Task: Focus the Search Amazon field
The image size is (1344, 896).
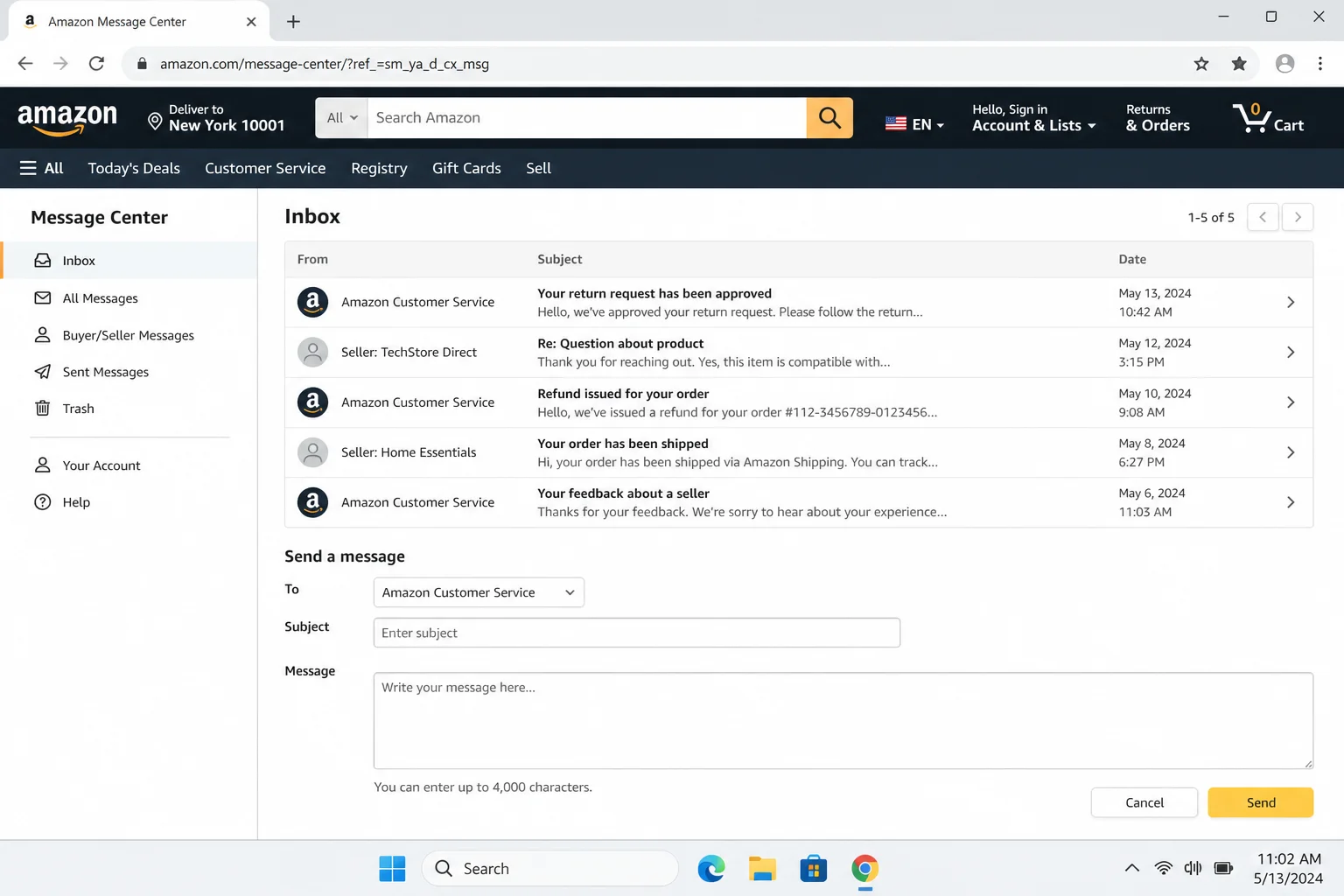Action: [x=586, y=117]
